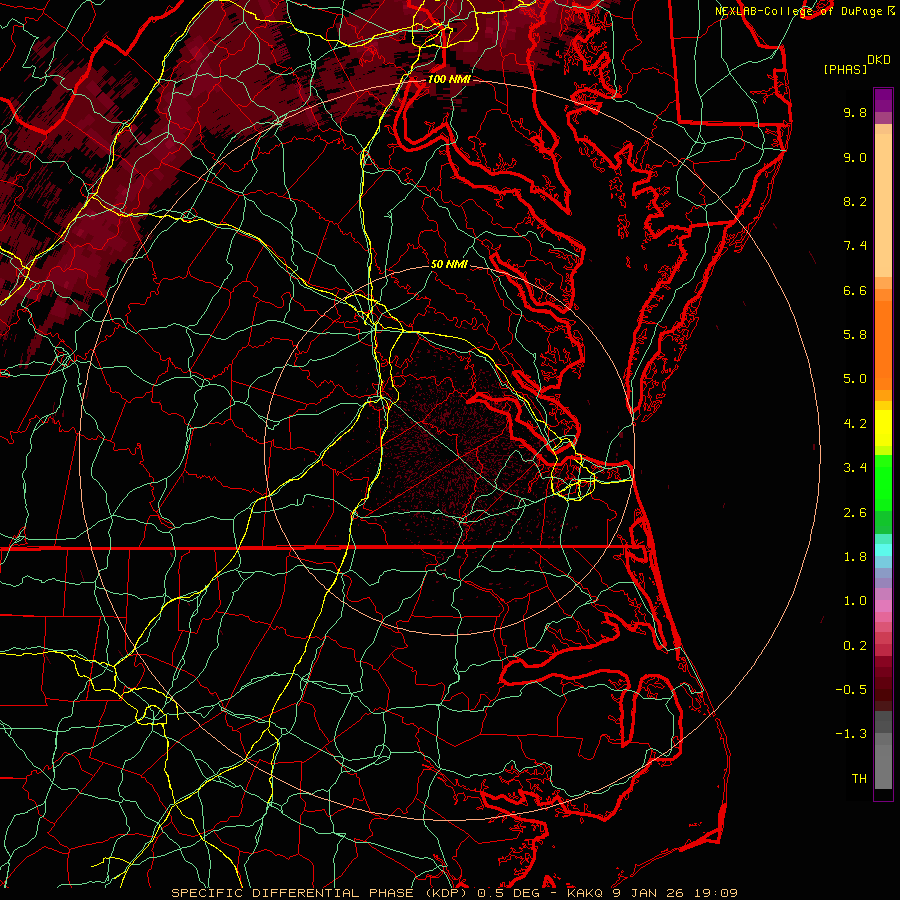Click the 0.2 scale value
Screen dimensions: 900x900
point(855,646)
